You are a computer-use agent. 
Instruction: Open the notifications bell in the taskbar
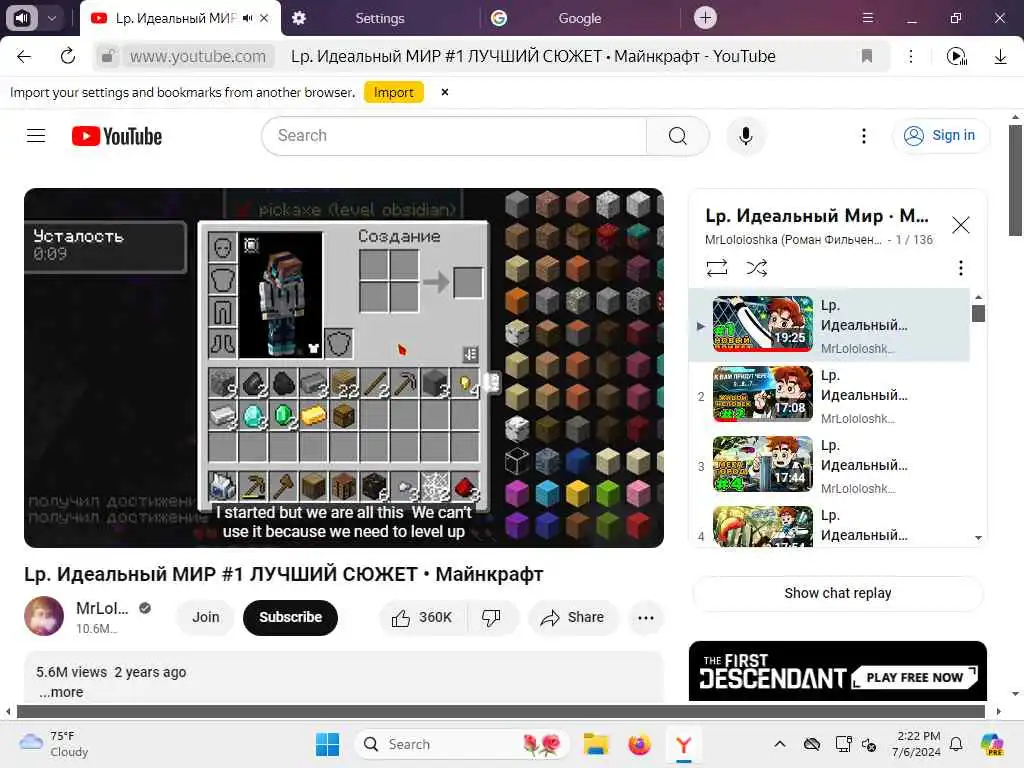click(956, 744)
